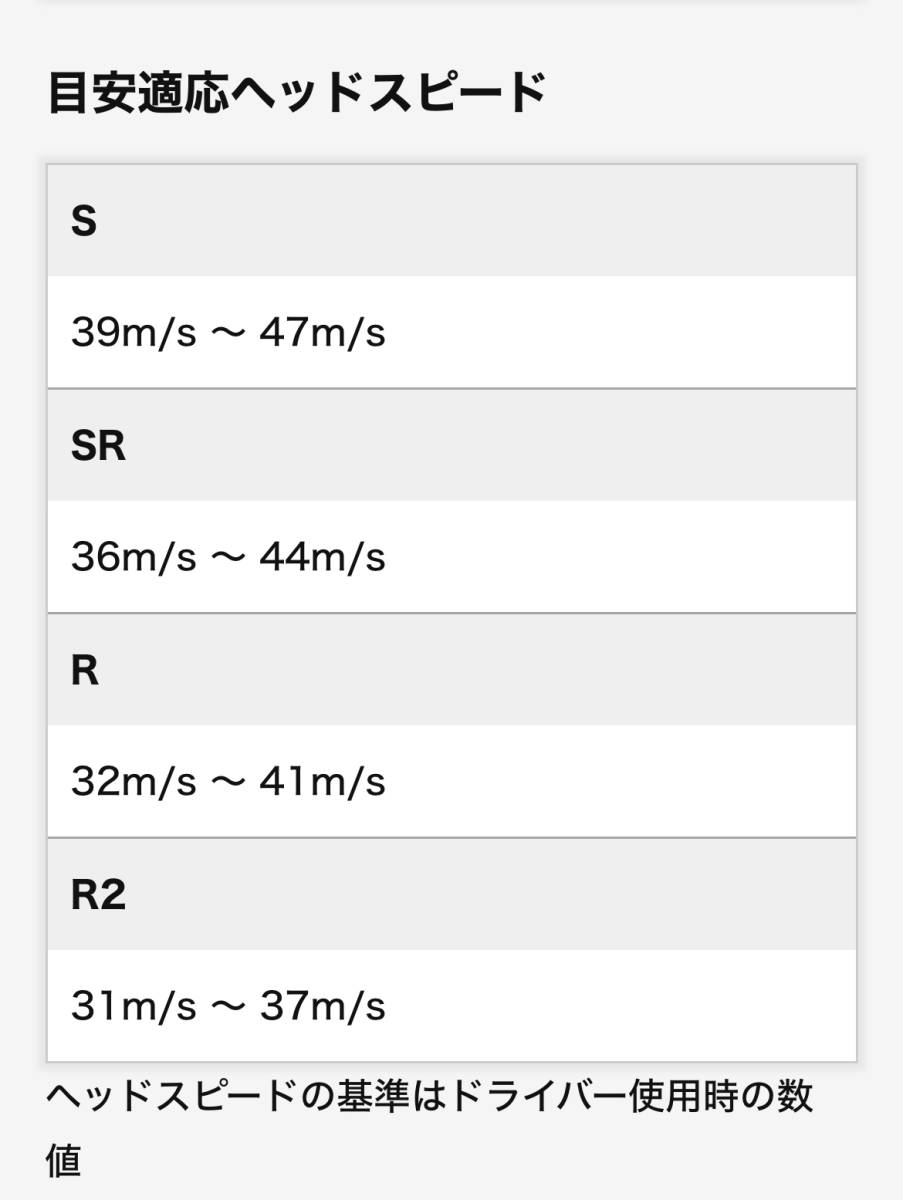903x1200 pixels.
Task: Click the 47m/s upper speed value
Action: (x=322, y=333)
